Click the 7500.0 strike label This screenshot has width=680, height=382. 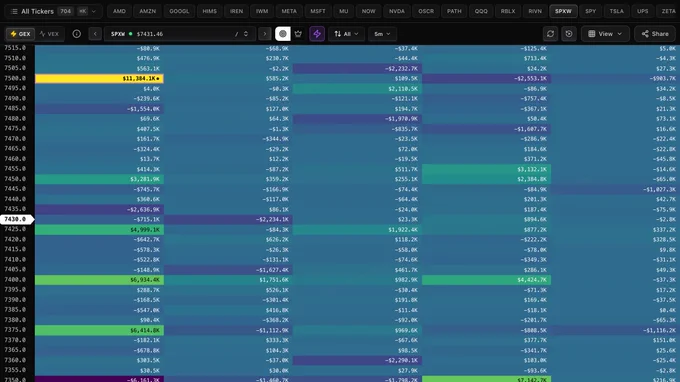[15, 78]
